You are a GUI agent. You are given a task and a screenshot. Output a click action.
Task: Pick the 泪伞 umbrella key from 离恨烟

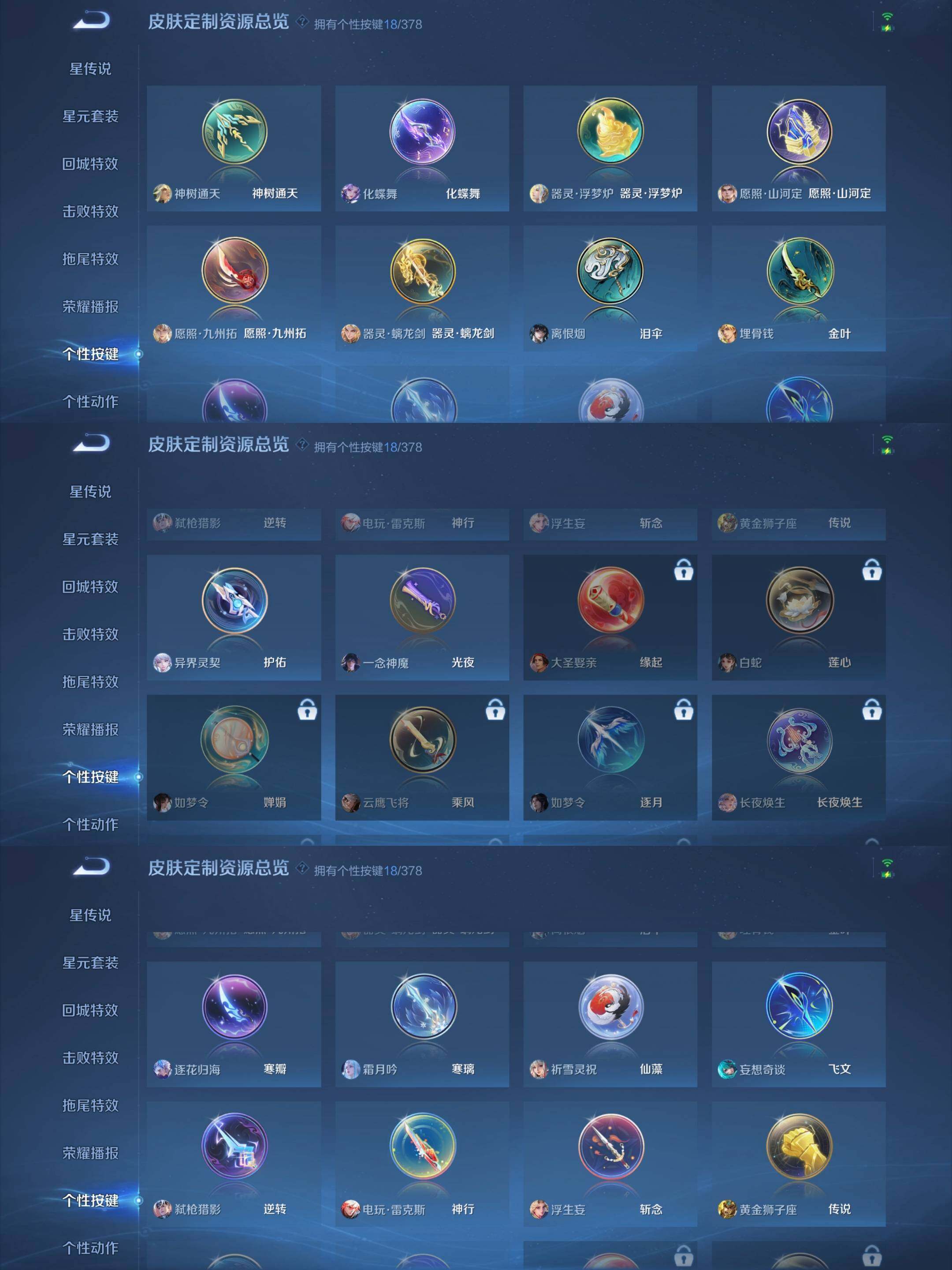point(610,271)
